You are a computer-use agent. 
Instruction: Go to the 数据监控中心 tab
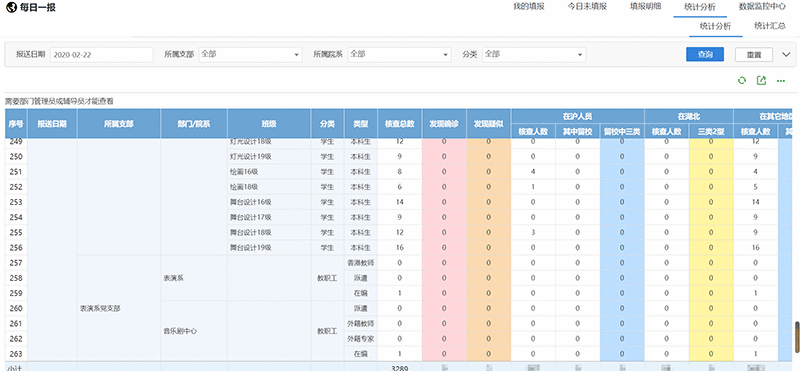762,7
